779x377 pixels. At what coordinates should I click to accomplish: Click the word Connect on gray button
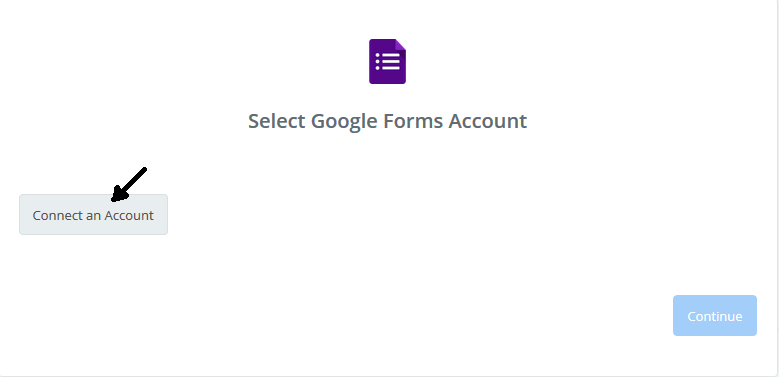coord(54,215)
